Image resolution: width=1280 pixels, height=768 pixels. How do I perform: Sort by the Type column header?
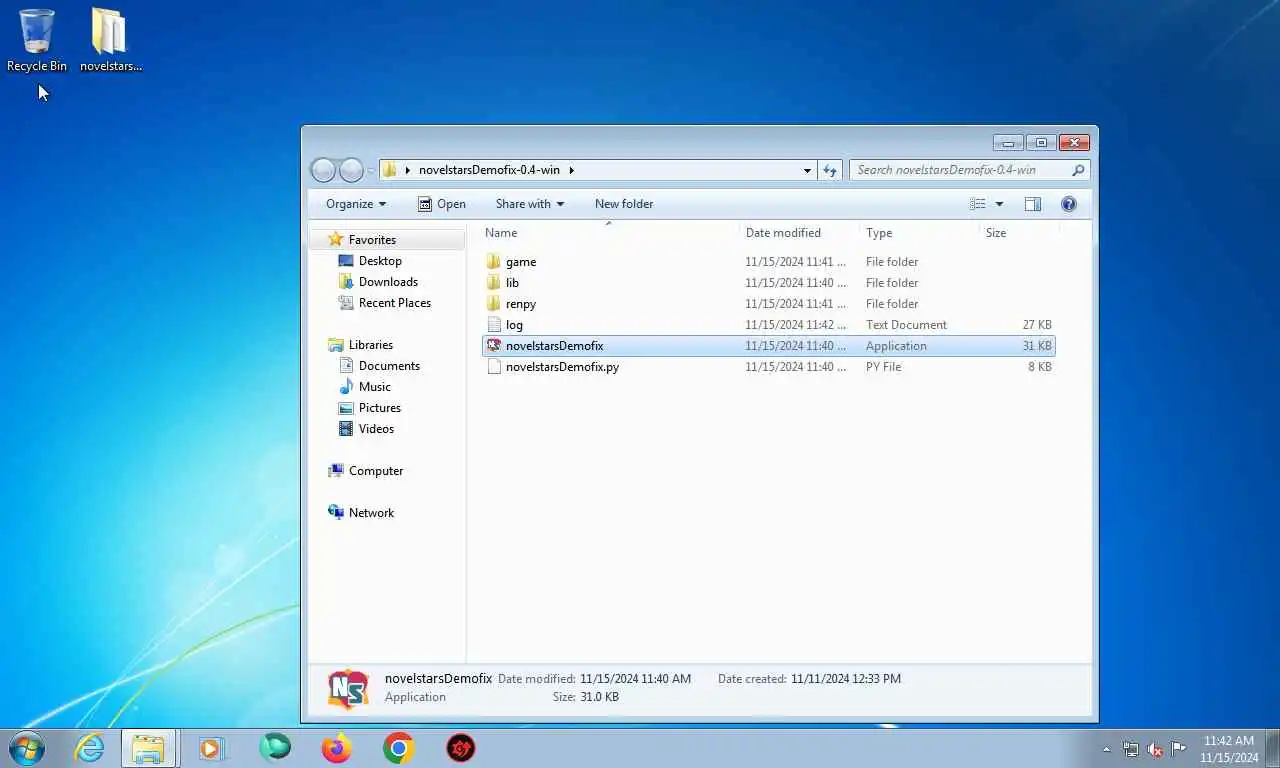[x=920, y=233]
